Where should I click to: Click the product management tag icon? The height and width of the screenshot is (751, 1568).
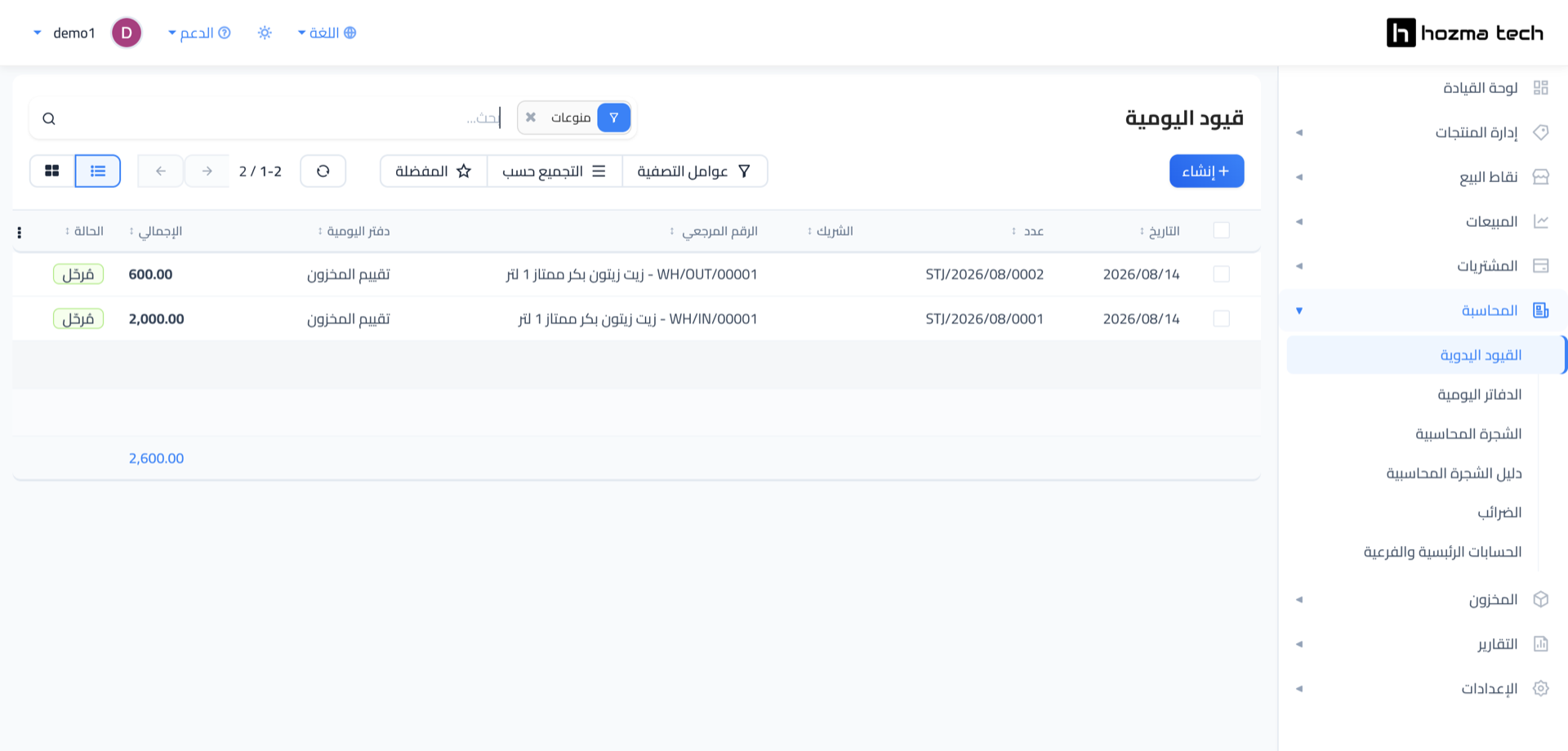pyautogui.click(x=1541, y=132)
